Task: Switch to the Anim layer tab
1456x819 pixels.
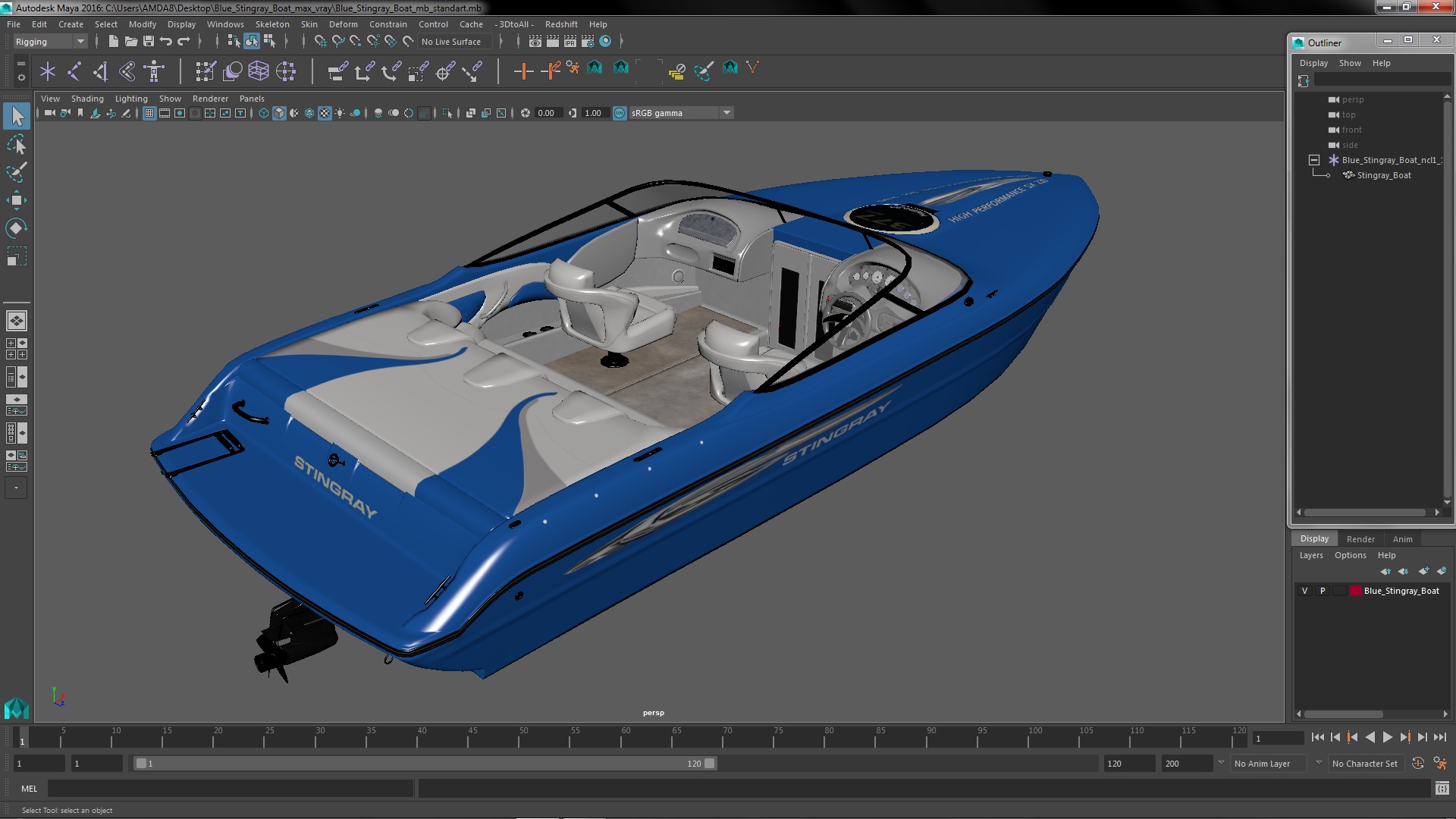Action: pos(1402,539)
